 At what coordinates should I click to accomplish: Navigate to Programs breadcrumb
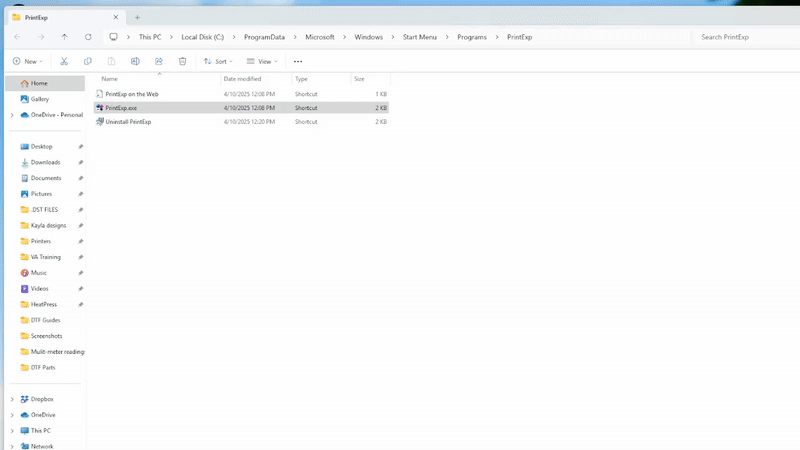tap(472, 37)
